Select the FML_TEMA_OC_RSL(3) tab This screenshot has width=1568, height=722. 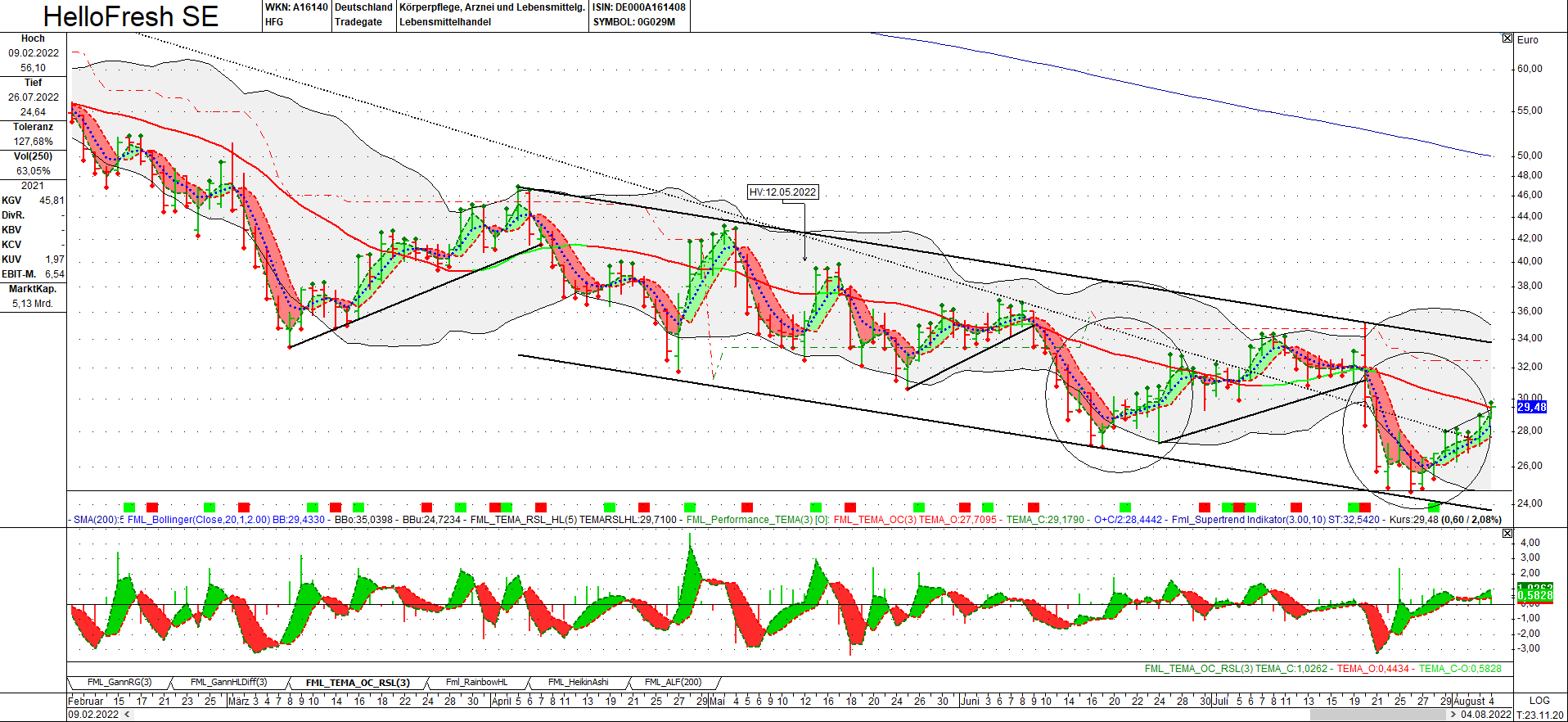pyautogui.click(x=358, y=683)
